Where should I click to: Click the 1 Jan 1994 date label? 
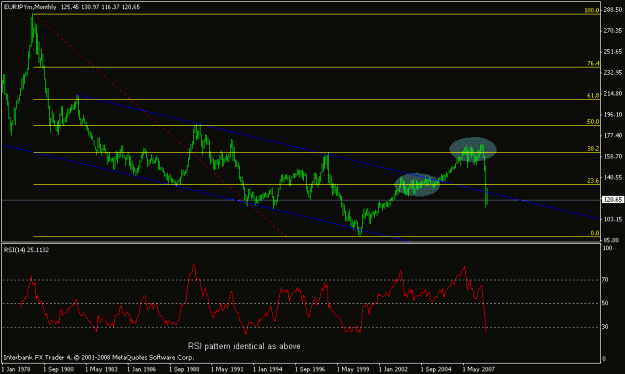(267, 369)
